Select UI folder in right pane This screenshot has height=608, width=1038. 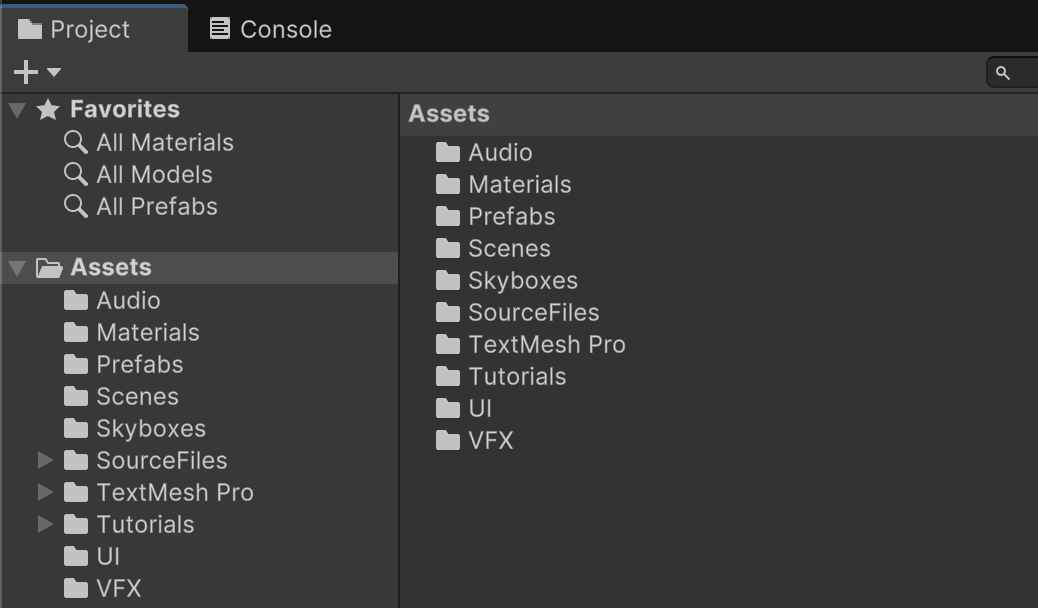pos(463,409)
